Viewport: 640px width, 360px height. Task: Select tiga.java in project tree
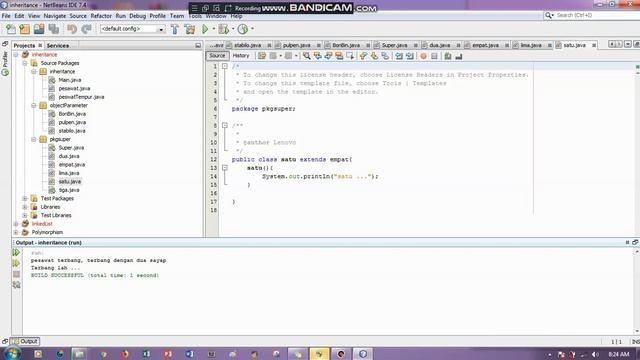coord(69,190)
